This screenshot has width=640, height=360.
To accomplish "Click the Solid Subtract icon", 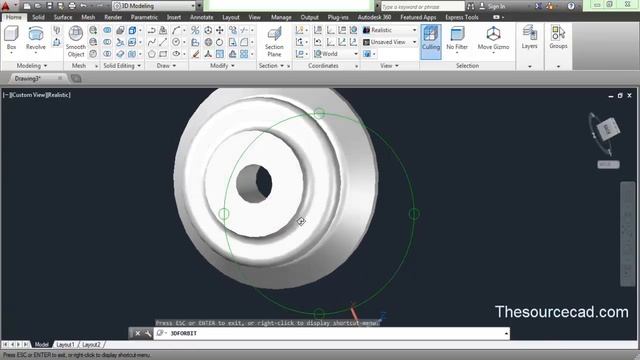I will pos(107,42).
